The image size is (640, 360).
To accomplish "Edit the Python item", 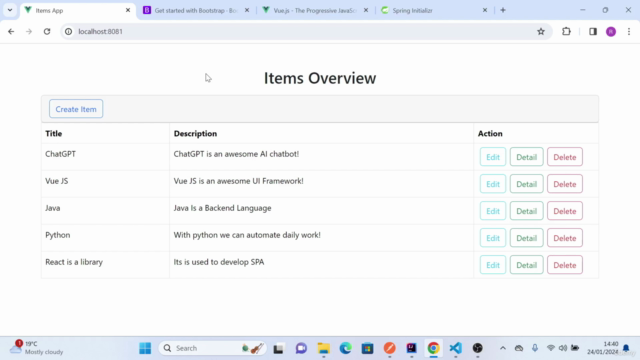I will coord(493,238).
